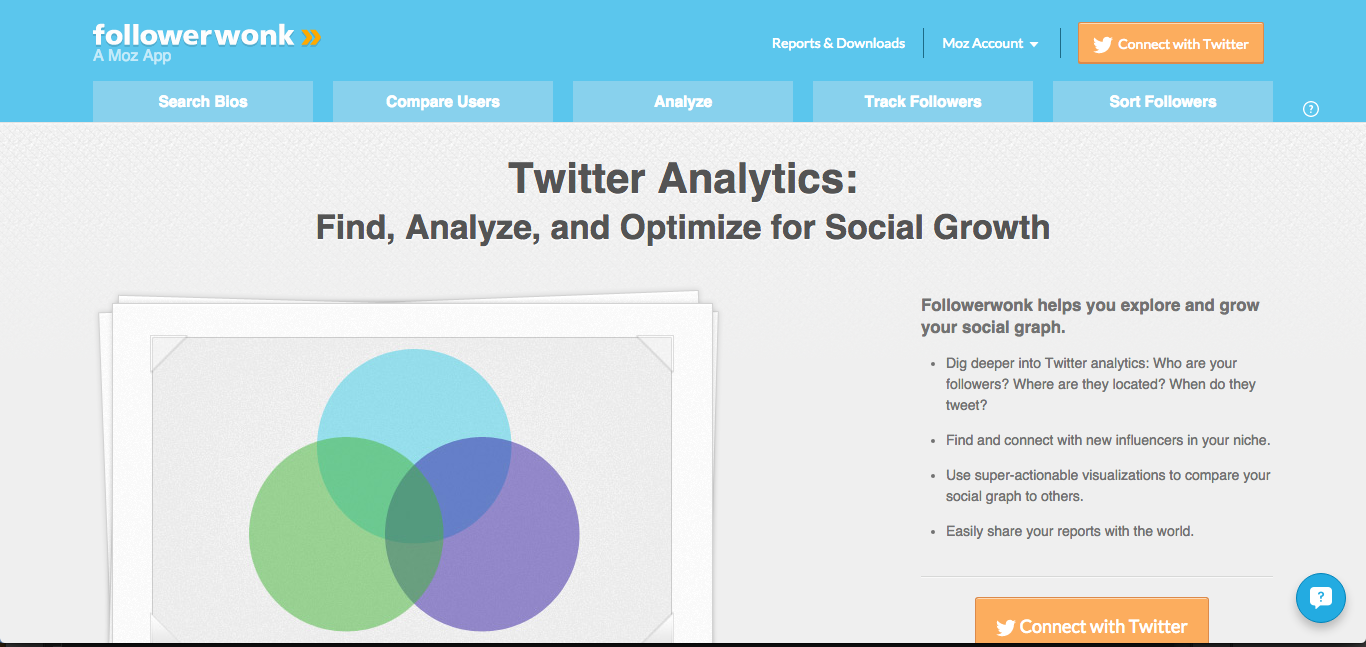Switch to the Search Bios tab
1366x647 pixels.
pyautogui.click(x=203, y=101)
